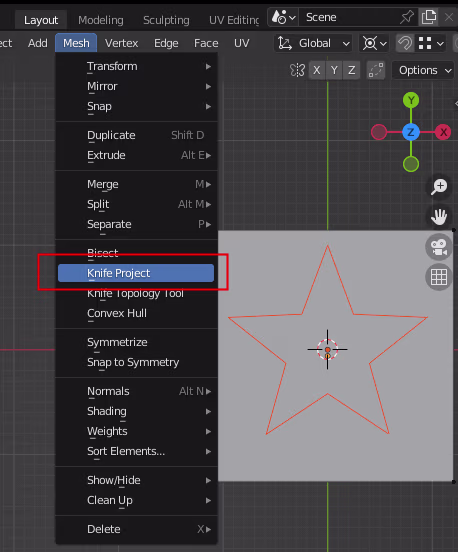This screenshot has height=552, width=458.
Task: Expand the Snap submenu
Action: (x=136, y=107)
